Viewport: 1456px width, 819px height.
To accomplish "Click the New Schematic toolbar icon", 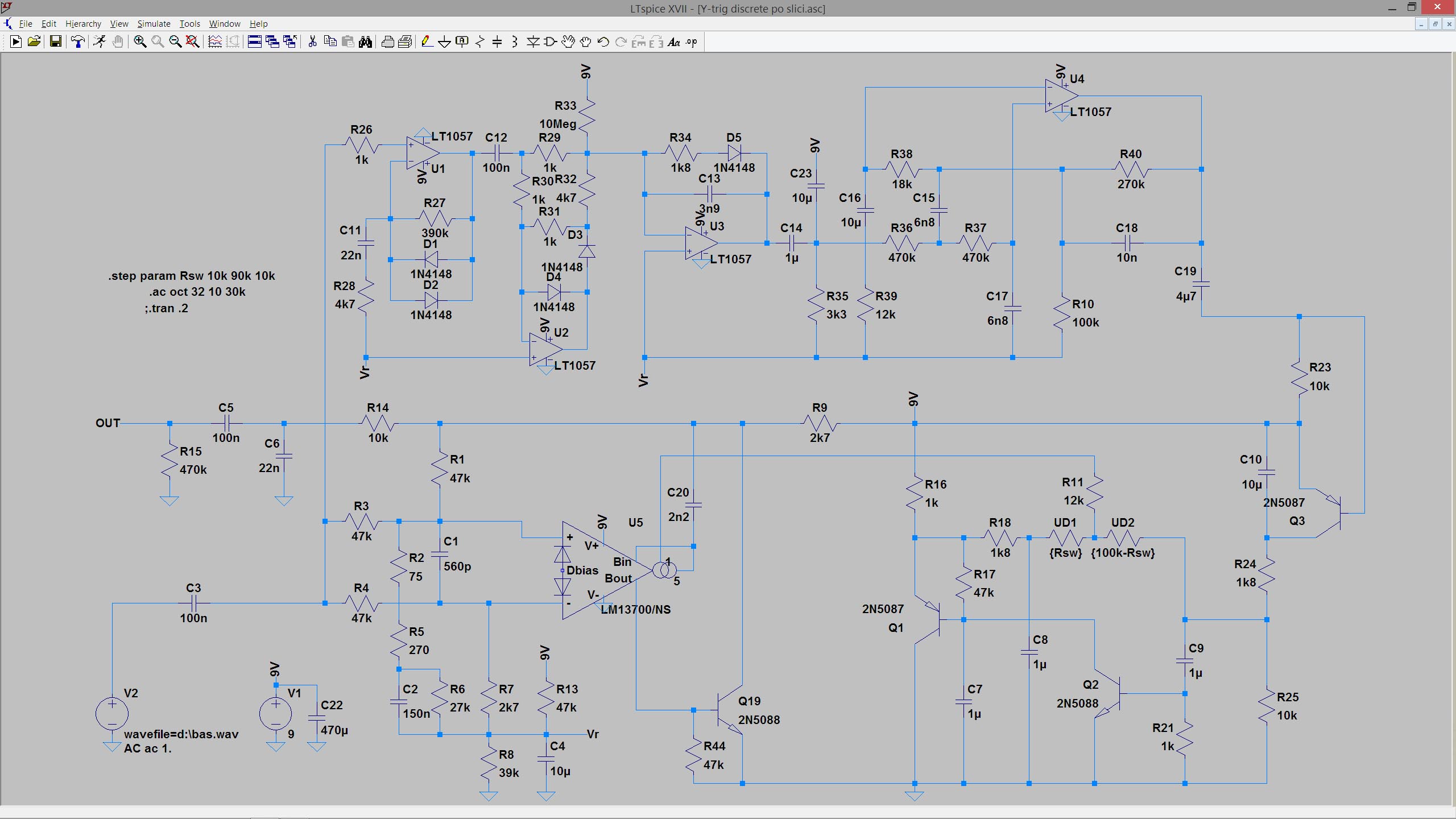I will click(x=16, y=42).
